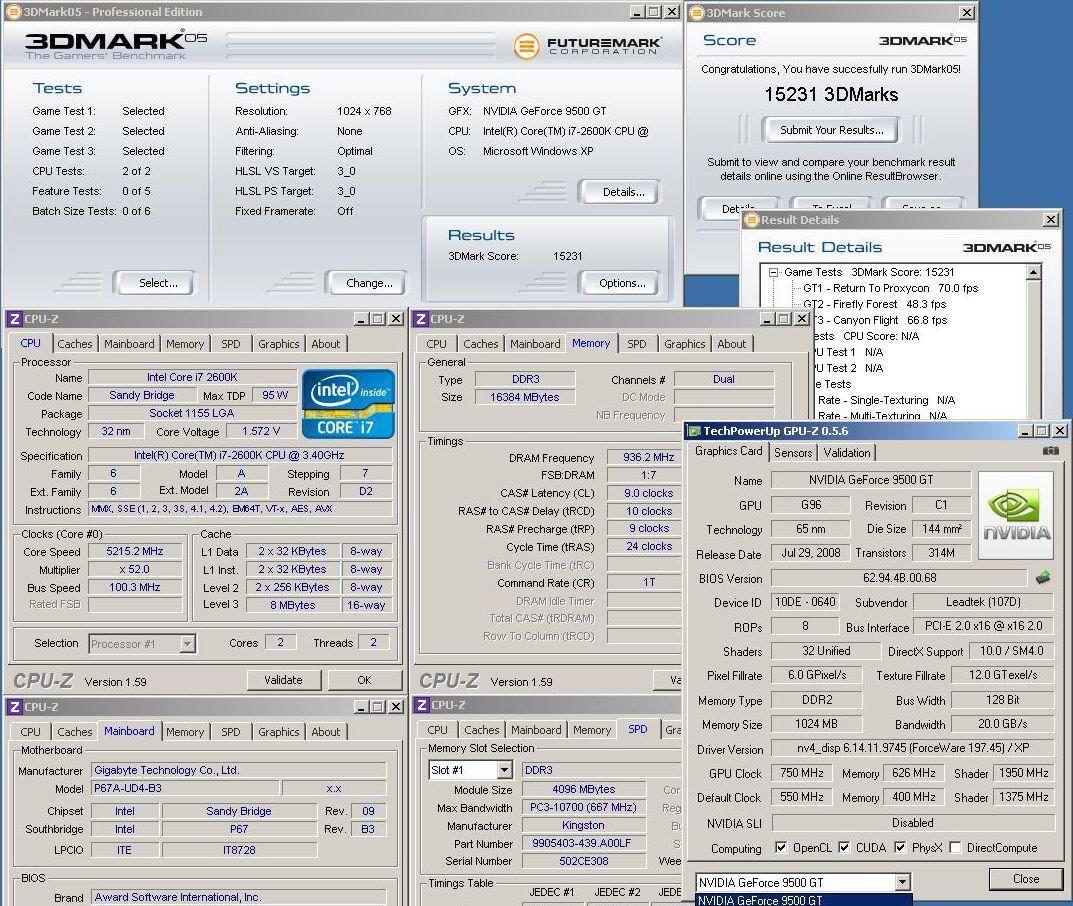Click the CPU-Z icon in Mainboard window title
The width and height of the screenshot is (1073, 906).
[14, 707]
